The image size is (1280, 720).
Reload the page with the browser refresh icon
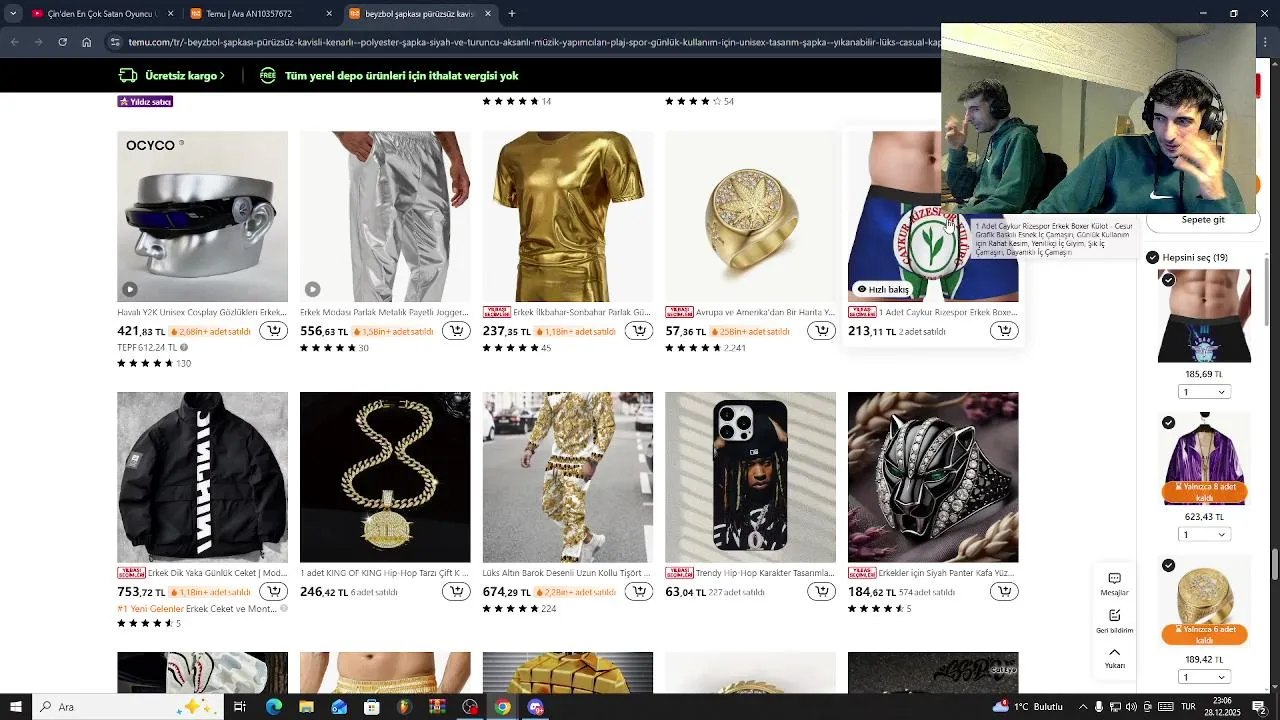[x=62, y=42]
